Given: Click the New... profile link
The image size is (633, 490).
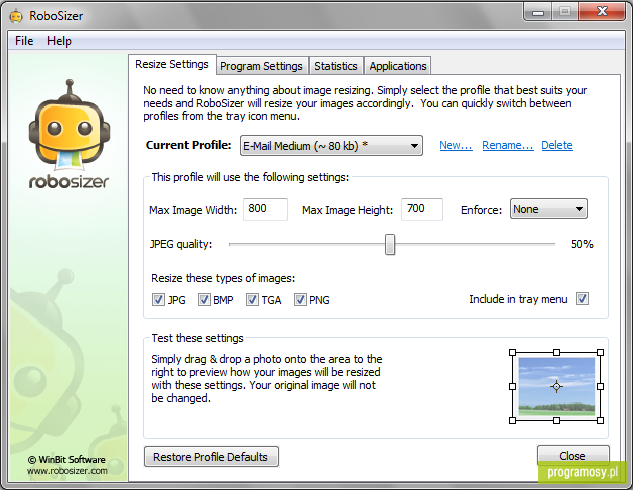Looking at the screenshot, I should pos(456,145).
